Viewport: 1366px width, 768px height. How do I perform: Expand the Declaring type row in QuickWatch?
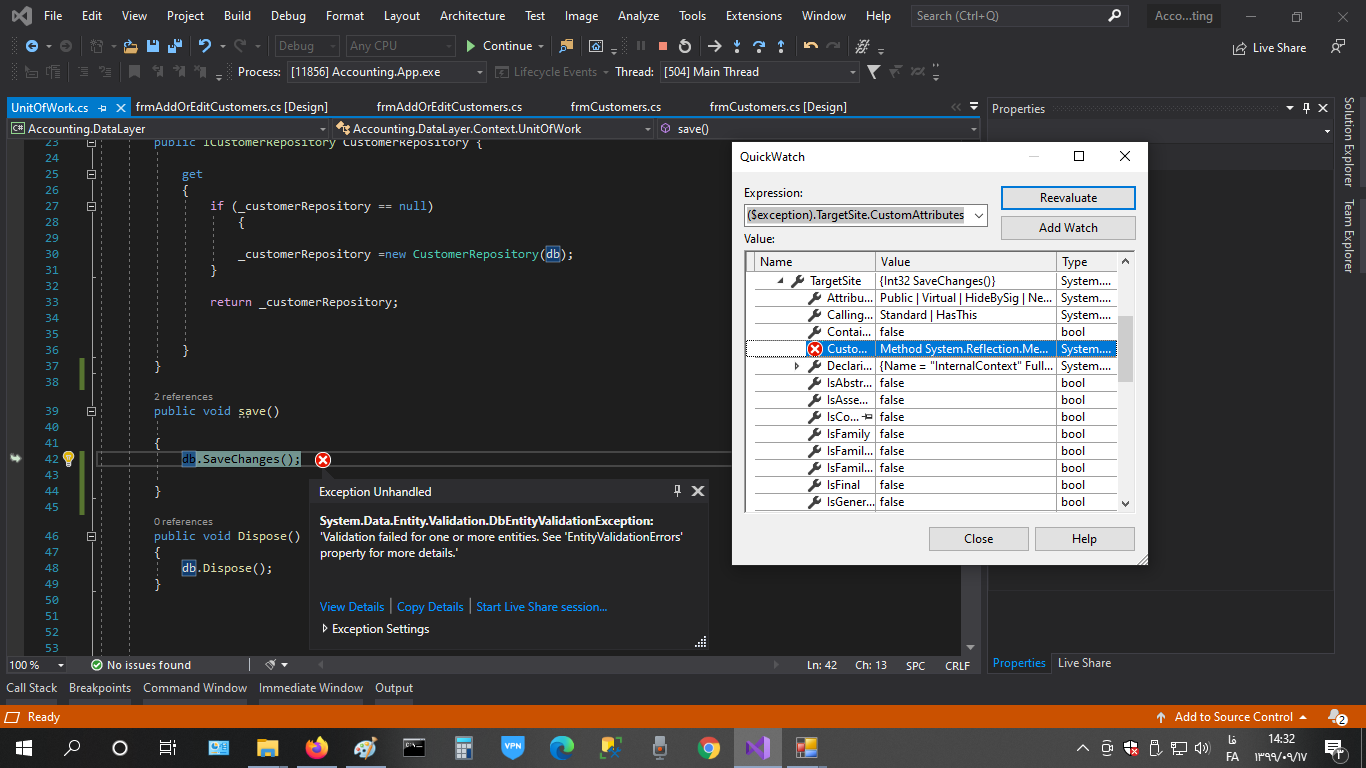pyautogui.click(x=797, y=367)
